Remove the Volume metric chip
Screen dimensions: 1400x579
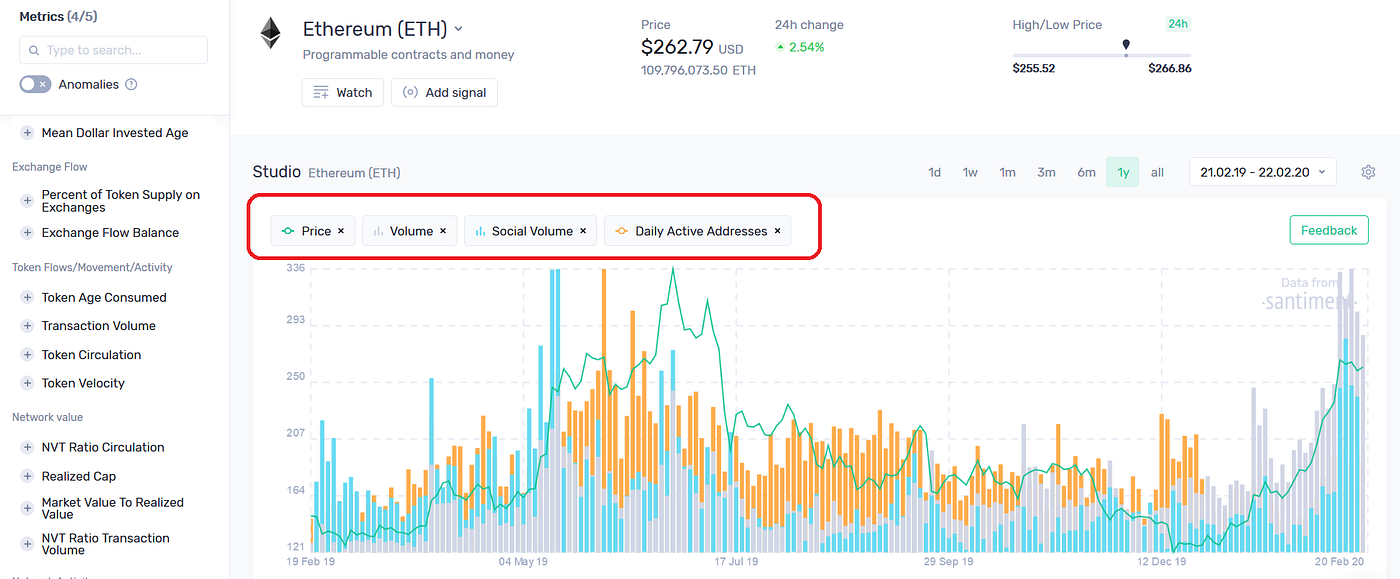tap(443, 231)
